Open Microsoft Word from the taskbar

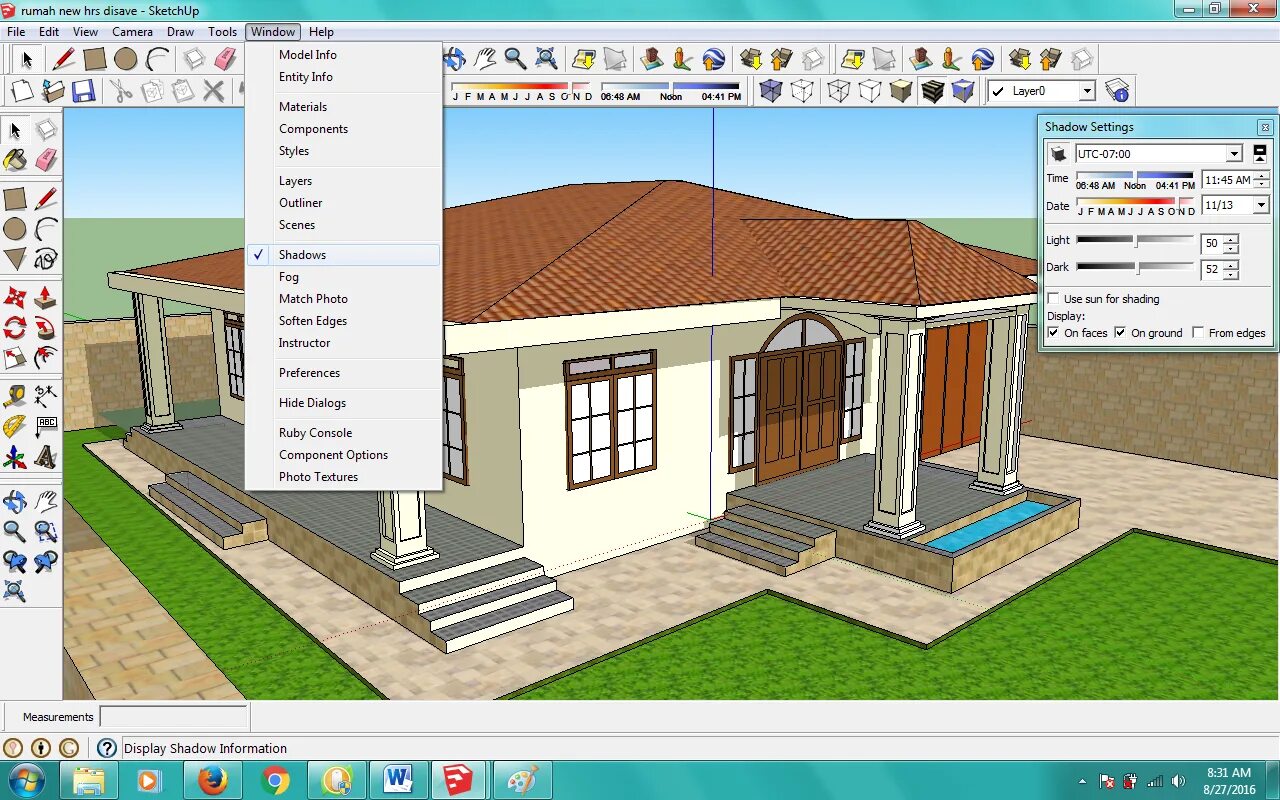pyautogui.click(x=398, y=780)
